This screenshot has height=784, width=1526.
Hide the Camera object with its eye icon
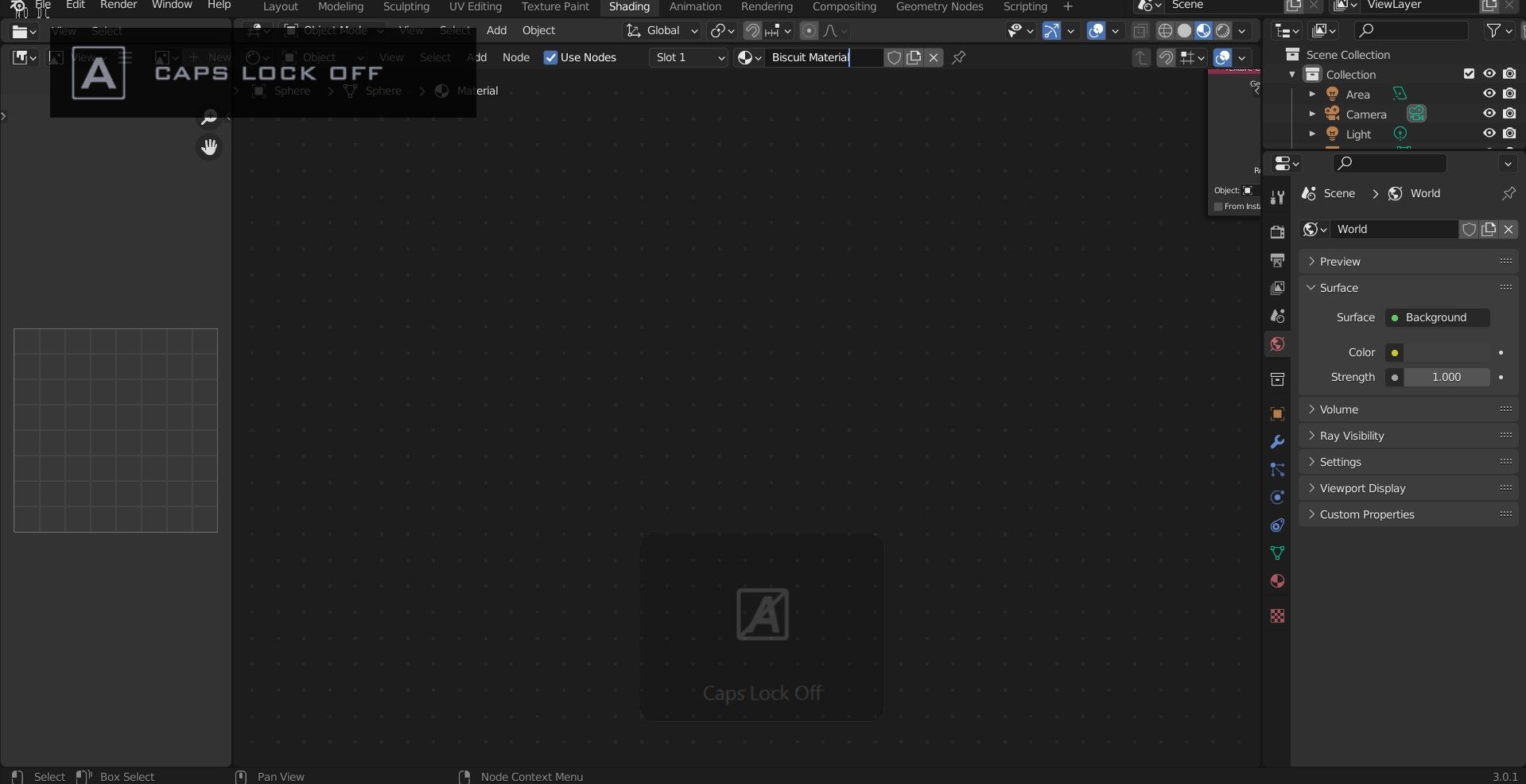(1489, 114)
